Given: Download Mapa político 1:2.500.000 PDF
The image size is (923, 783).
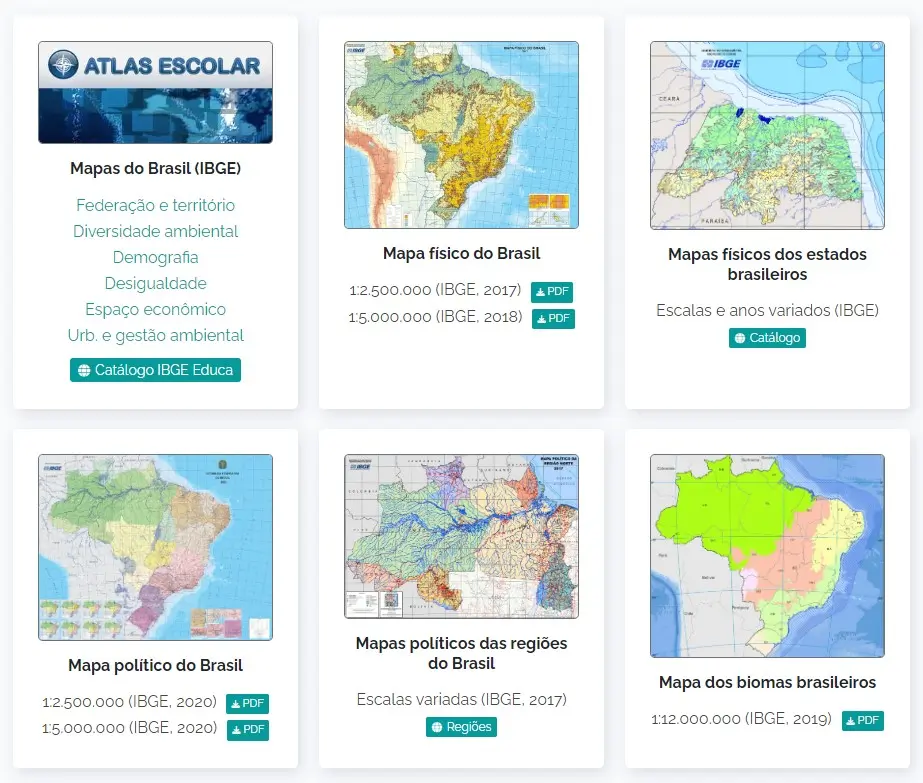Looking at the screenshot, I should 247,704.
